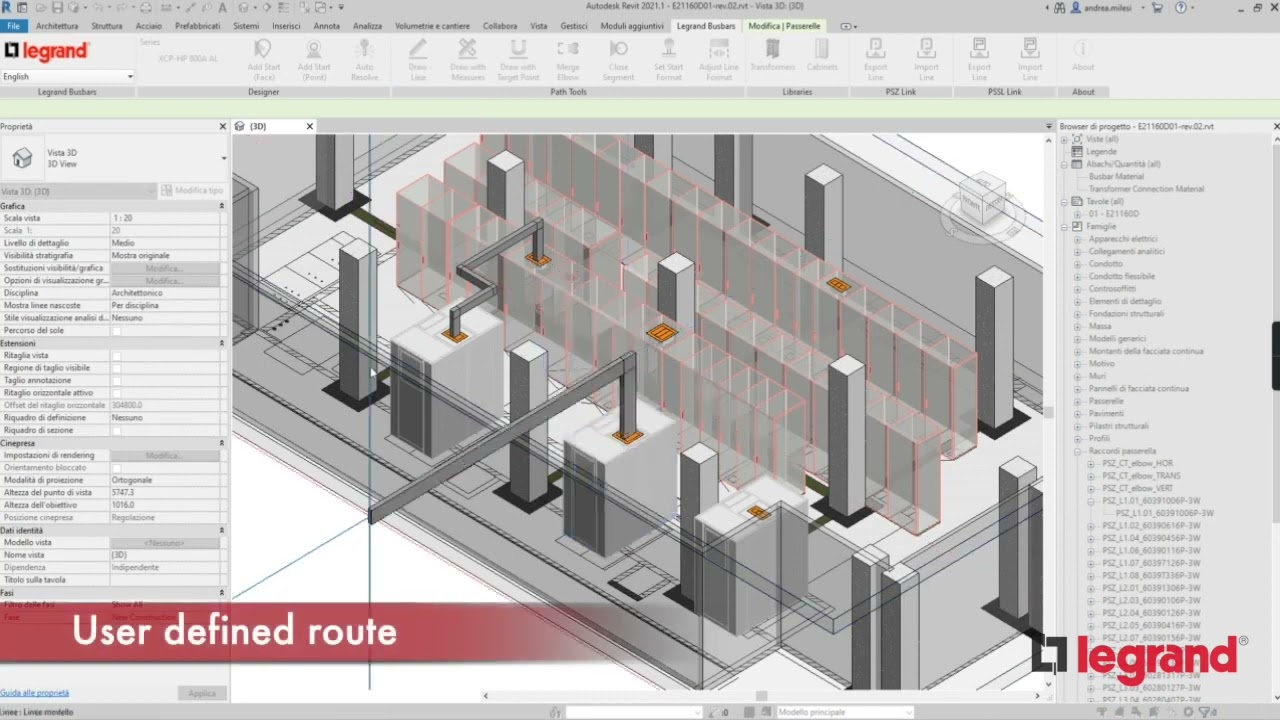Open the Guida alle proprietà link
The image size is (1280, 720).
[35, 692]
